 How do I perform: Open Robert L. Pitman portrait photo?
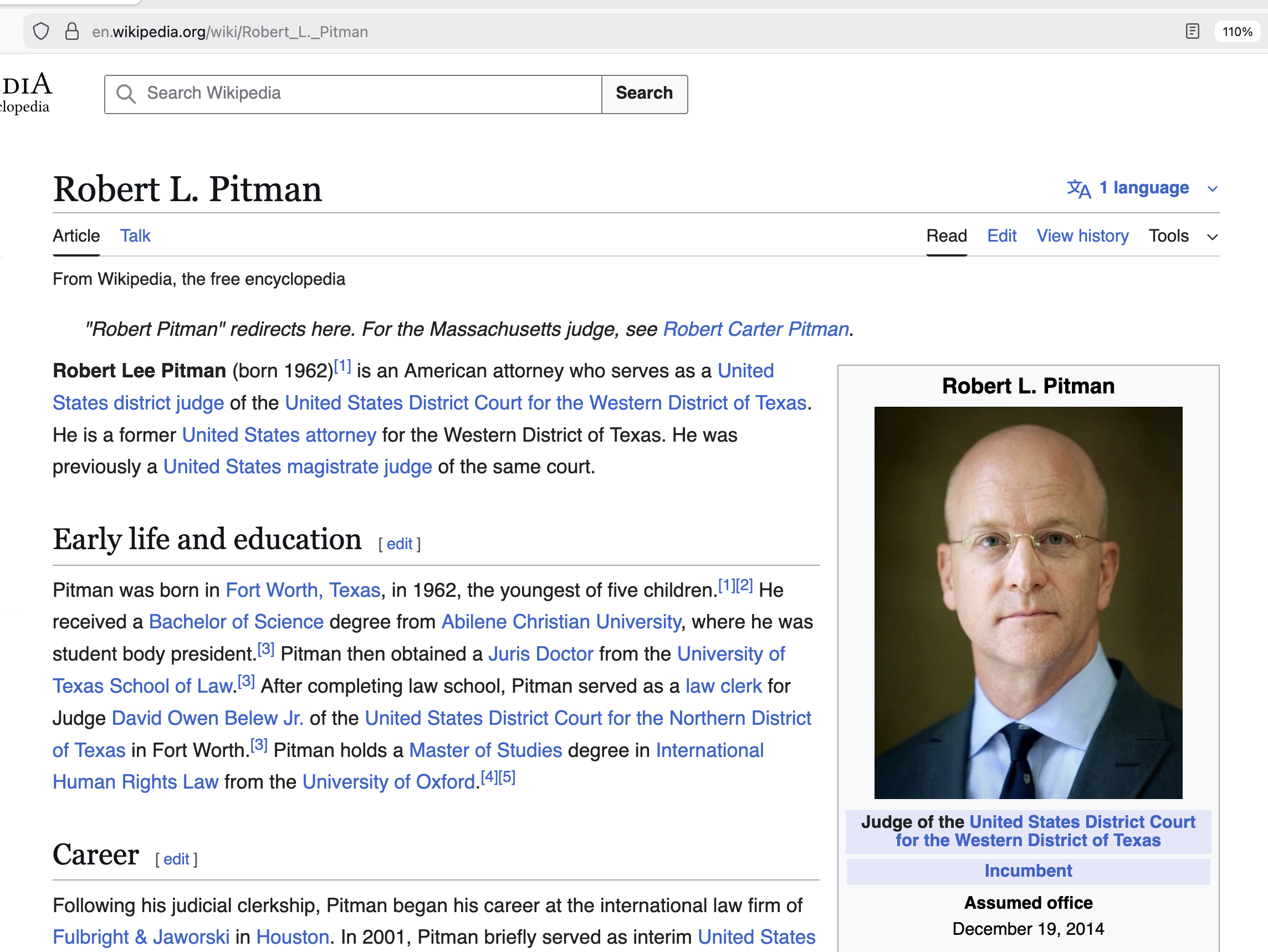coord(1027,602)
